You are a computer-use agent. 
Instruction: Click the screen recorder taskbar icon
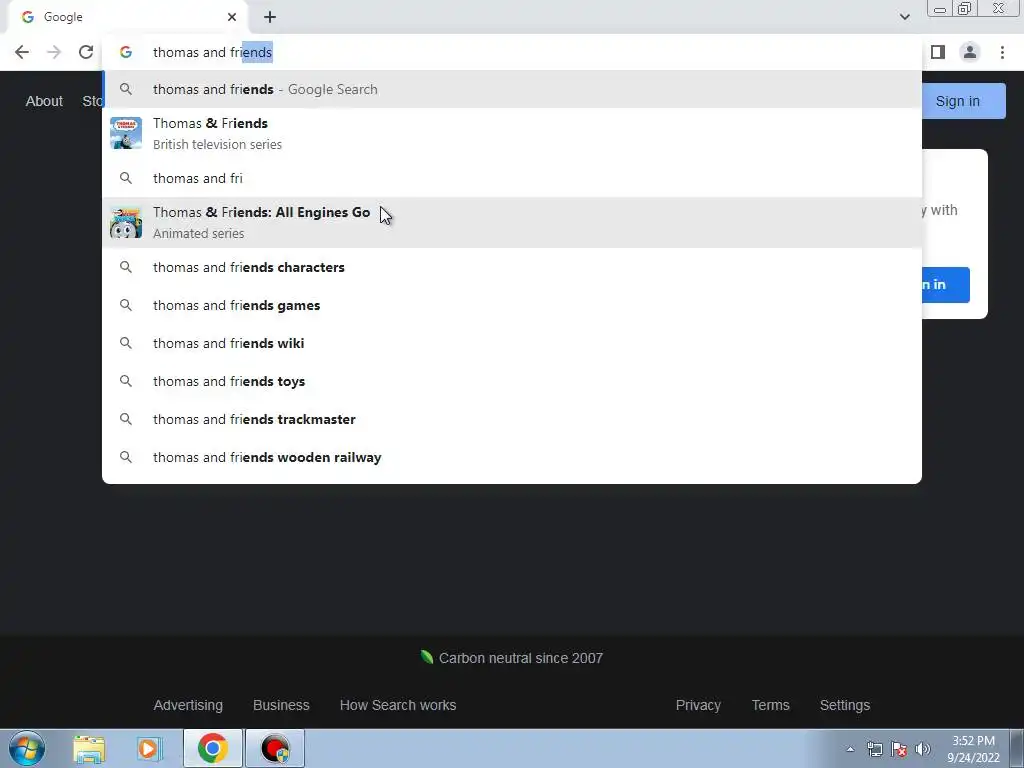(x=275, y=748)
